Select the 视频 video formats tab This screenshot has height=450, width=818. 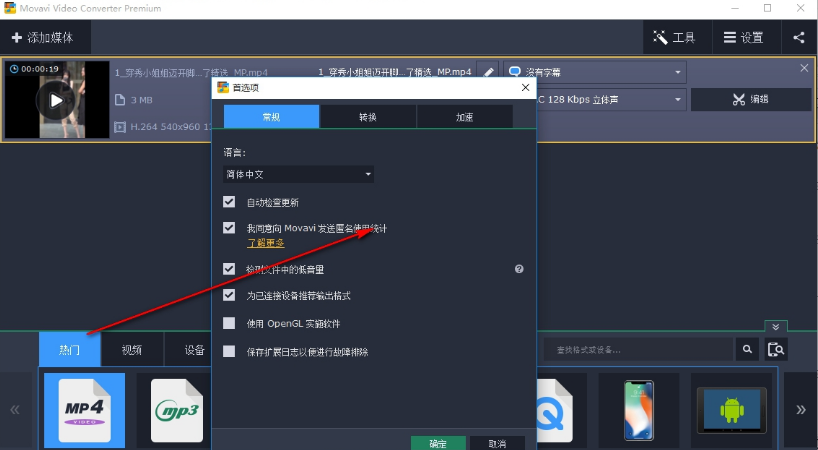[x=132, y=349]
